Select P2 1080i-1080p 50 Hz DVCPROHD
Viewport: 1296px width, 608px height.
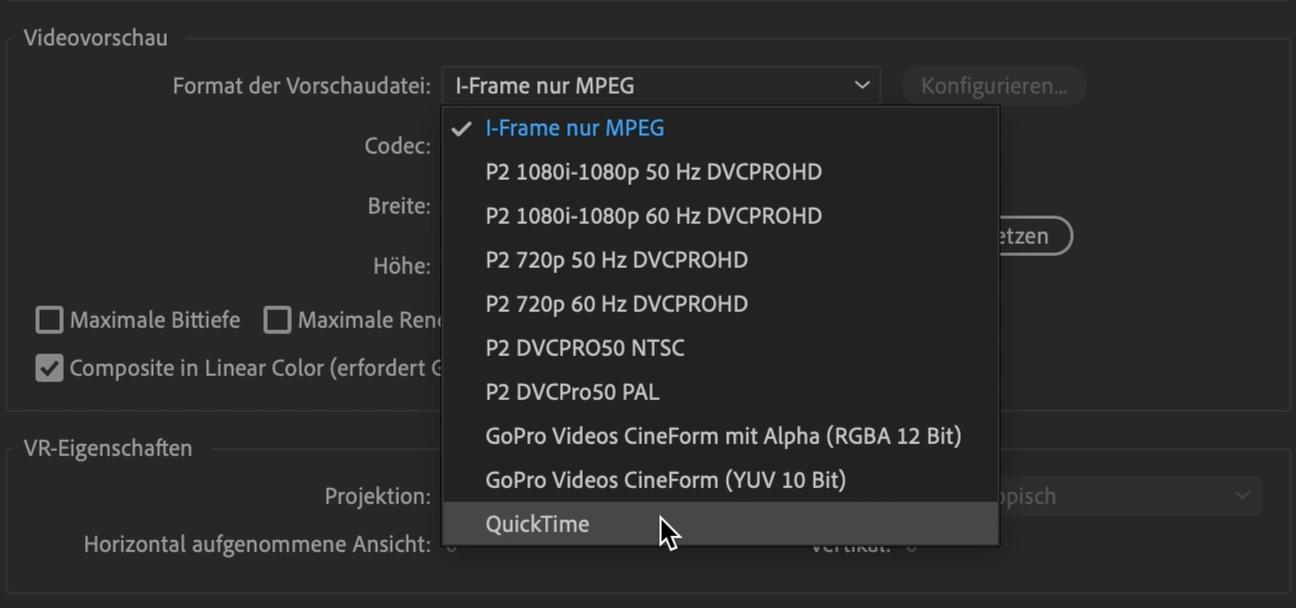[x=653, y=172]
